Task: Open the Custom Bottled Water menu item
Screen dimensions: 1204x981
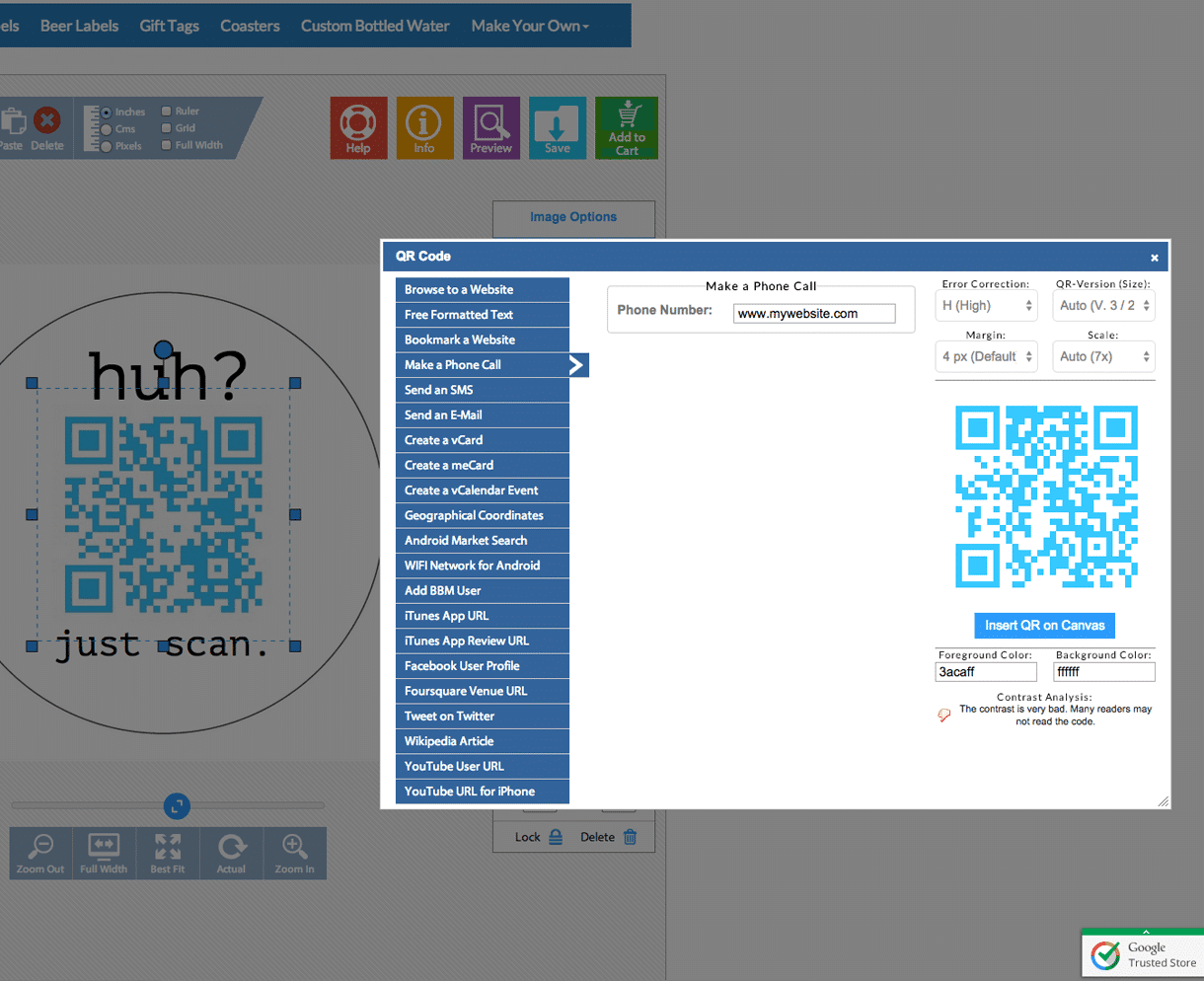Action: [375, 26]
